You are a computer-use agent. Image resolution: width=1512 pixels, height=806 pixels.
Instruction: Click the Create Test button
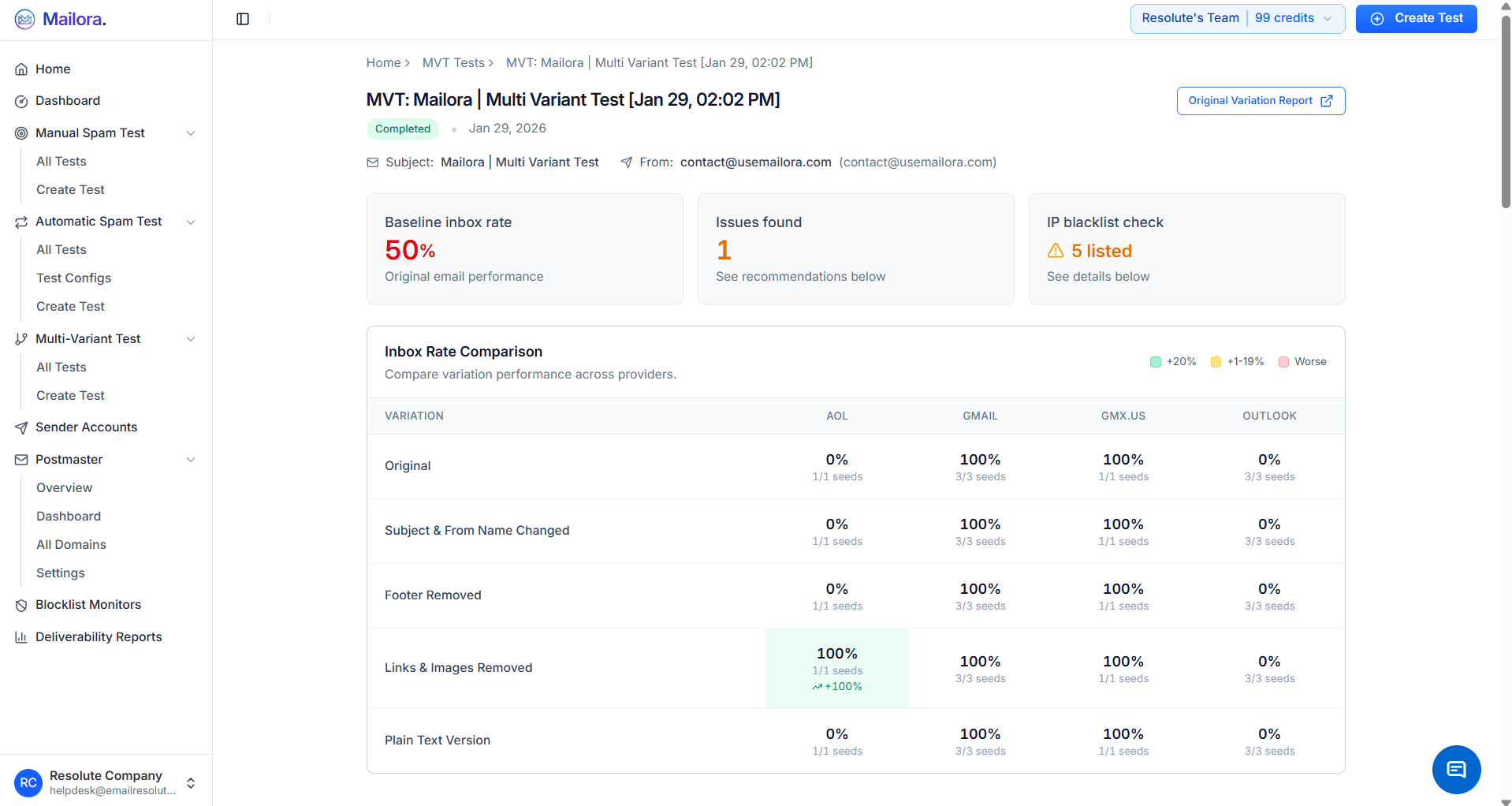[x=1416, y=18]
